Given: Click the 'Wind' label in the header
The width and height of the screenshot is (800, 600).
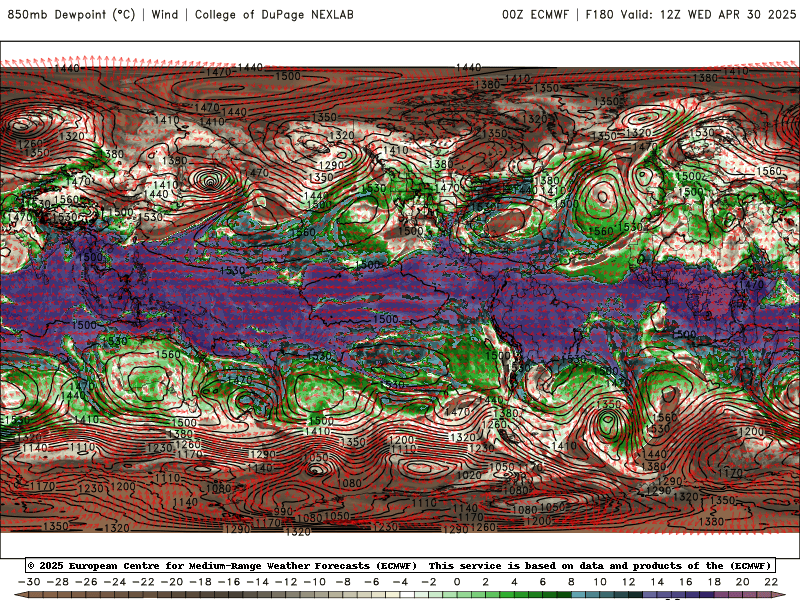Looking at the screenshot, I should pos(165,14).
